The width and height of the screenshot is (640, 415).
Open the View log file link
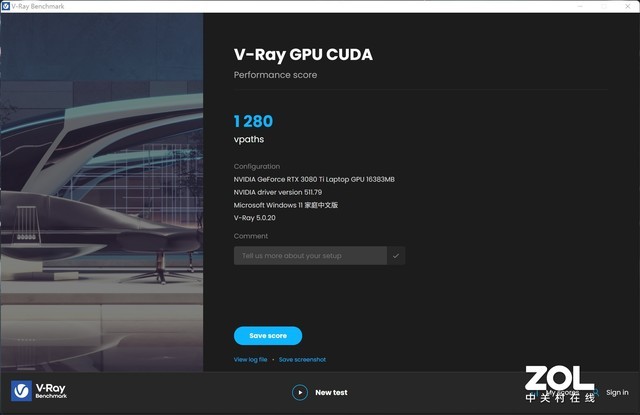250,360
